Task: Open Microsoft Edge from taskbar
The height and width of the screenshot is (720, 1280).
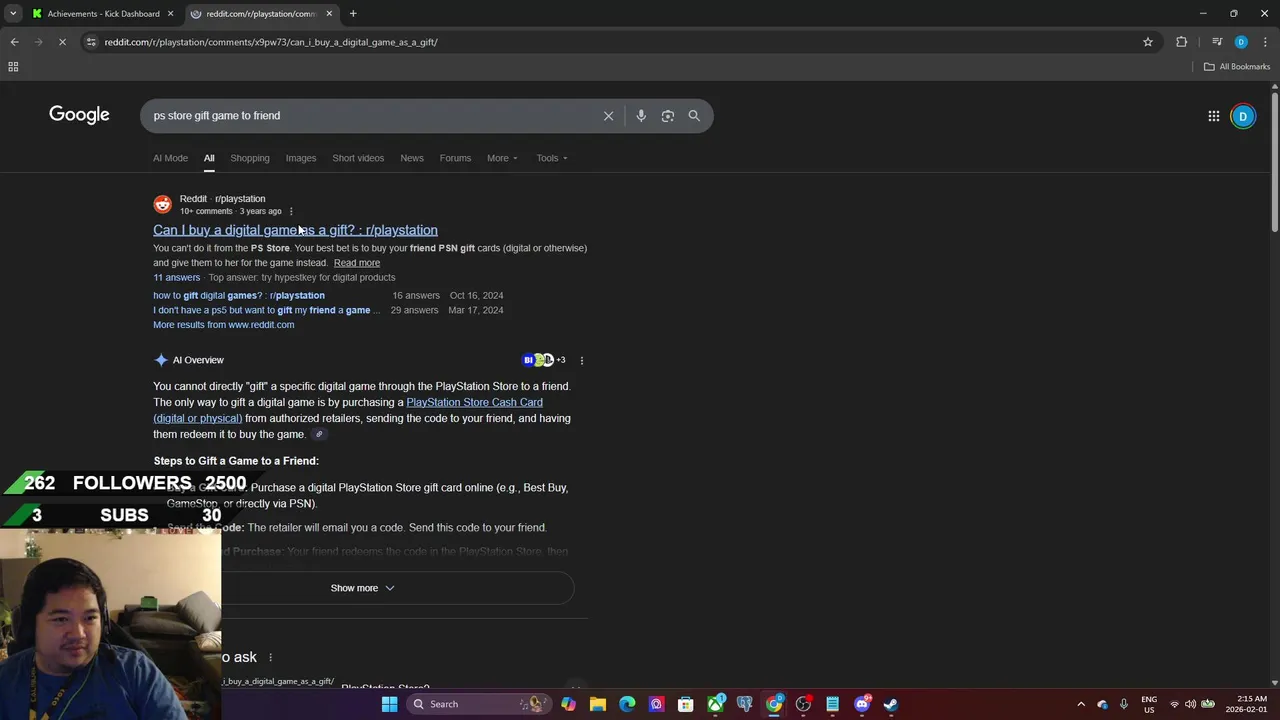Action: [627, 704]
